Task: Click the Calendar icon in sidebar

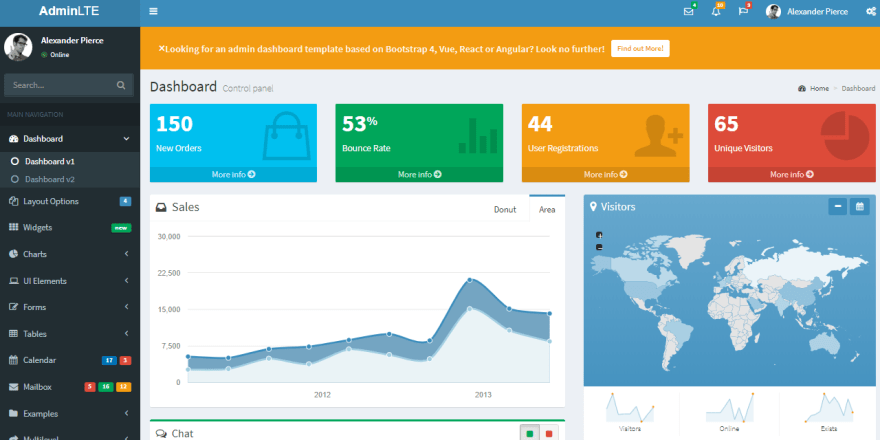Action: tap(13, 360)
